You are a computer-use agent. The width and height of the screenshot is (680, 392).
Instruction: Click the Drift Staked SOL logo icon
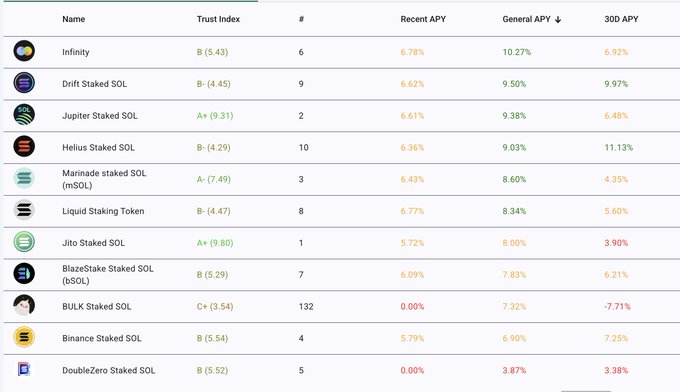coord(24,83)
